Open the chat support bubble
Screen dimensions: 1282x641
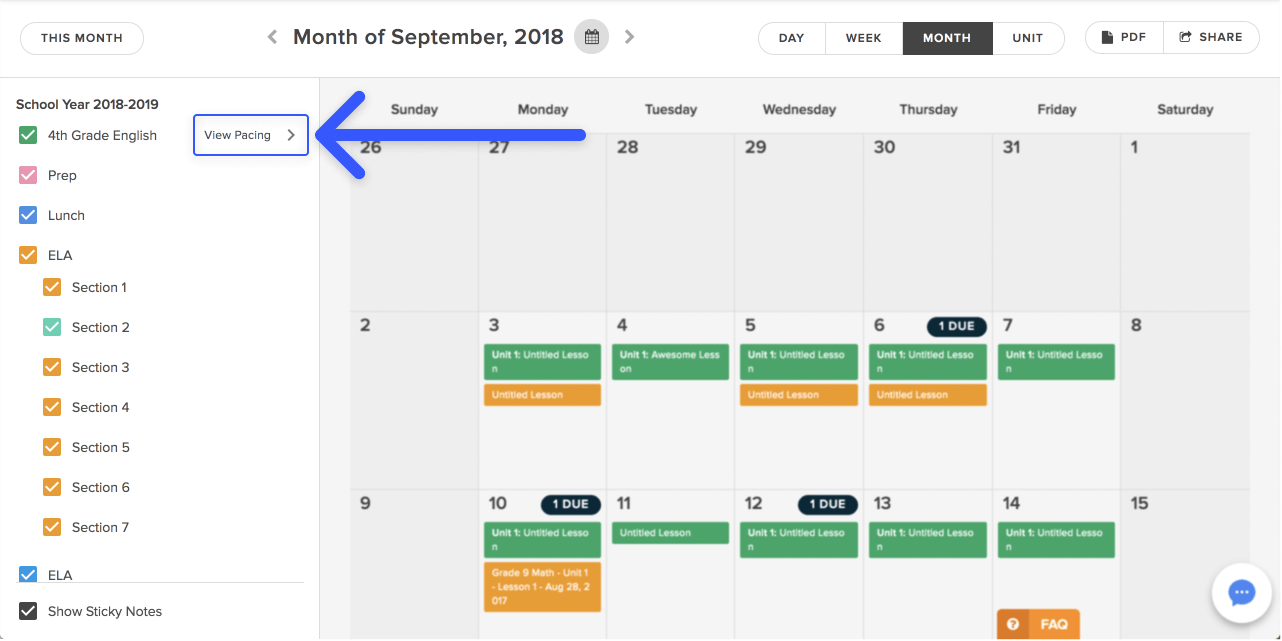1241,593
